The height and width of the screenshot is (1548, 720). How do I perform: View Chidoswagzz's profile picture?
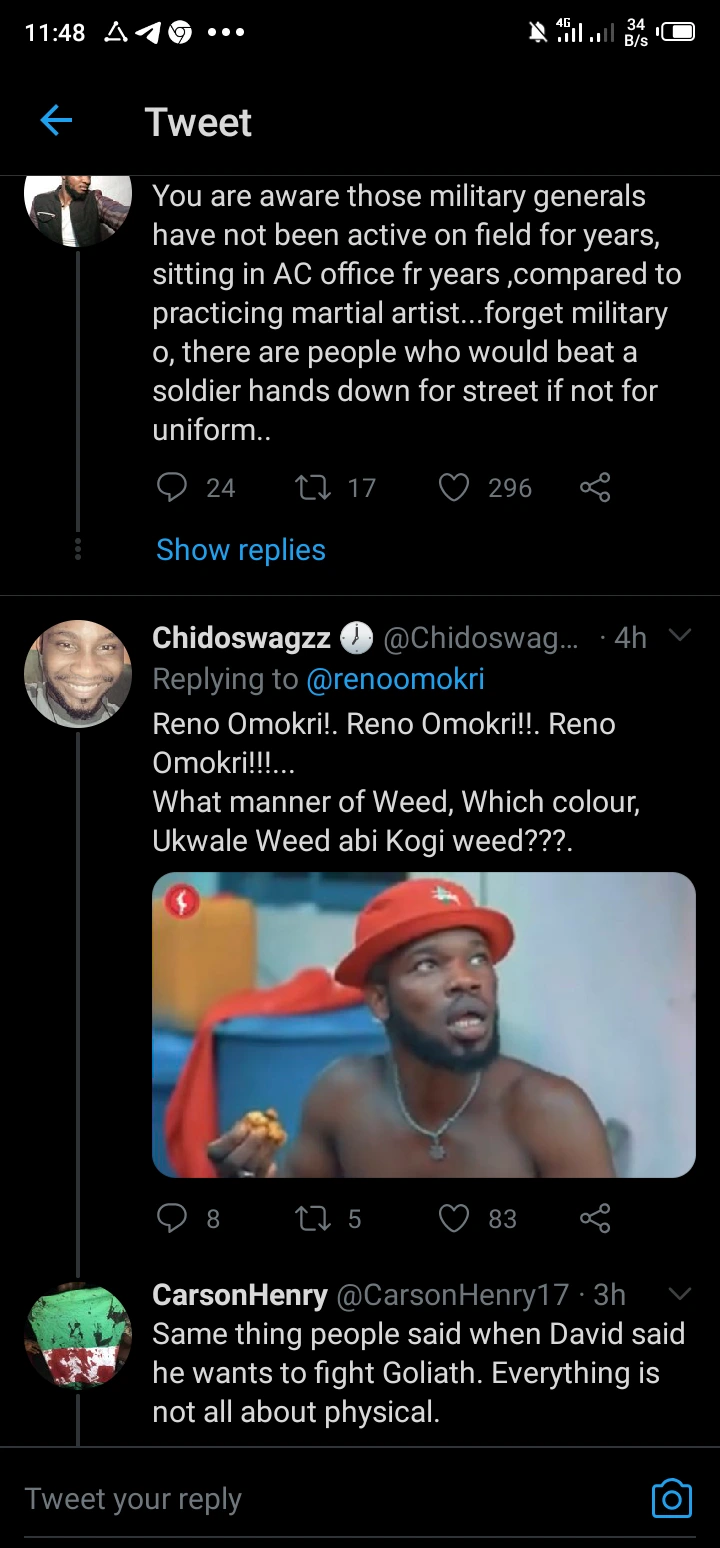(78, 673)
